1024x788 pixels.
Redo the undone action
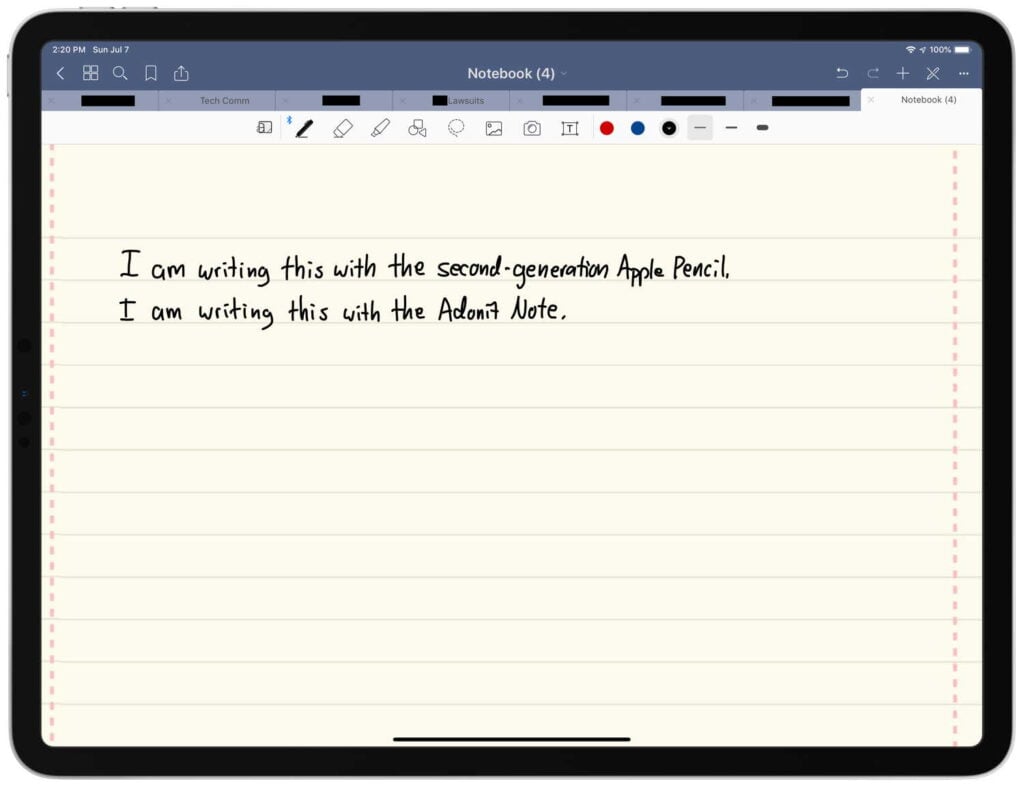(872, 73)
